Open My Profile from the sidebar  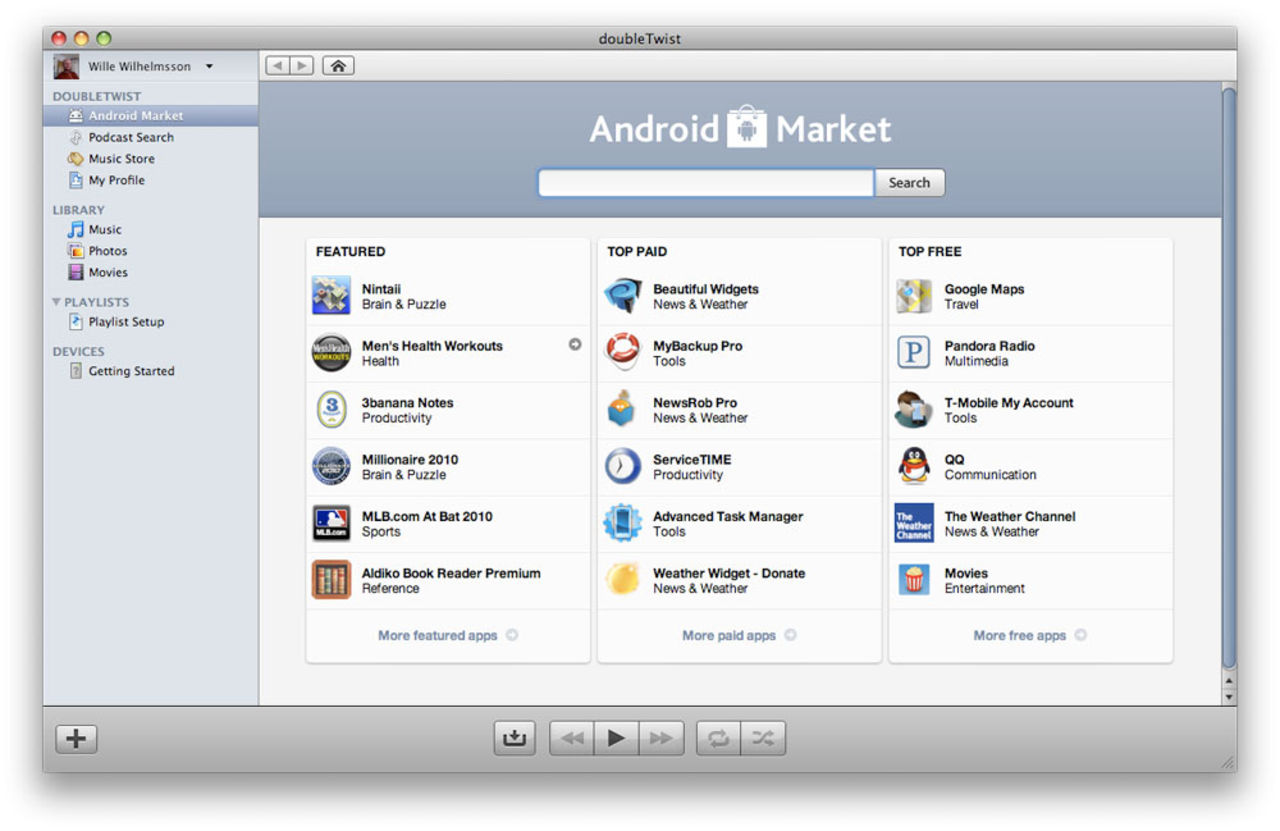pos(117,180)
